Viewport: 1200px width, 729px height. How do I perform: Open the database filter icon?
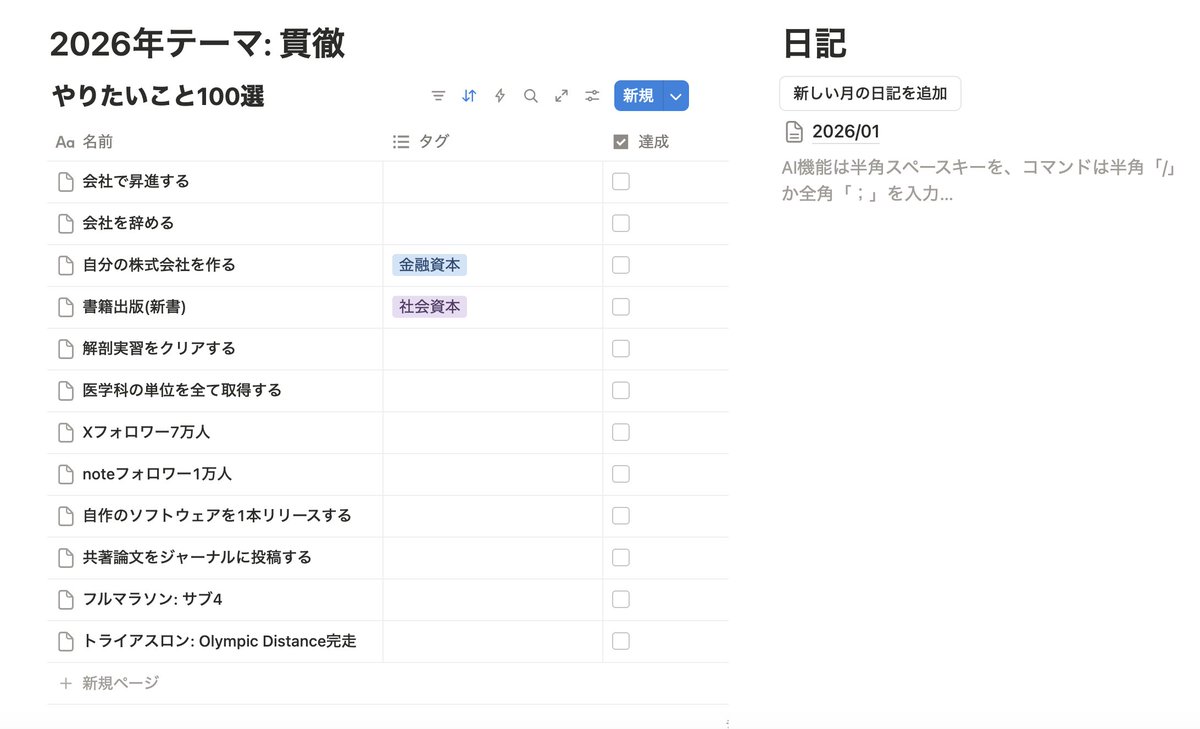(x=438, y=96)
